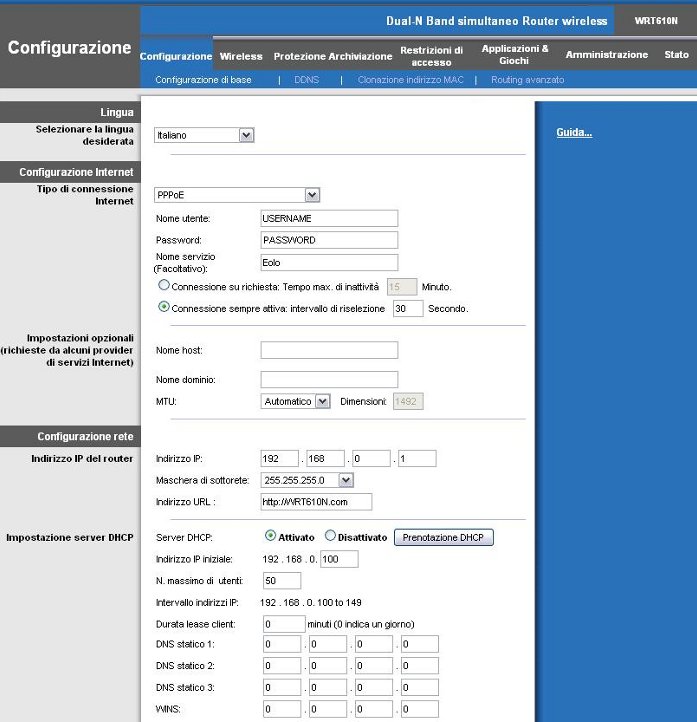Switch to Protezione Archiviazione tab
Image resolution: width=697 pixels, height=722 pixels.
click(333, 56)
